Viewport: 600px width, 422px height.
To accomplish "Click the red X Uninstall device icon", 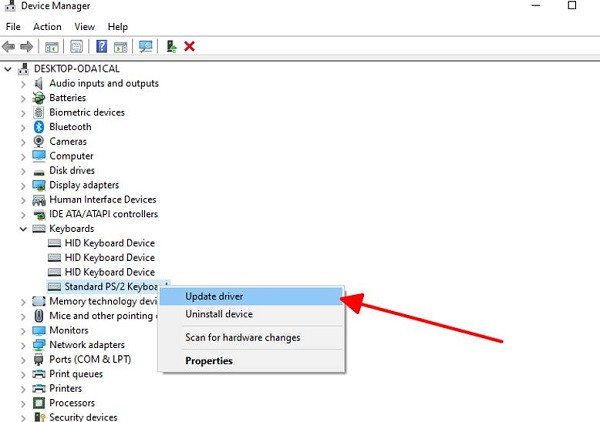I will (189, 46).
